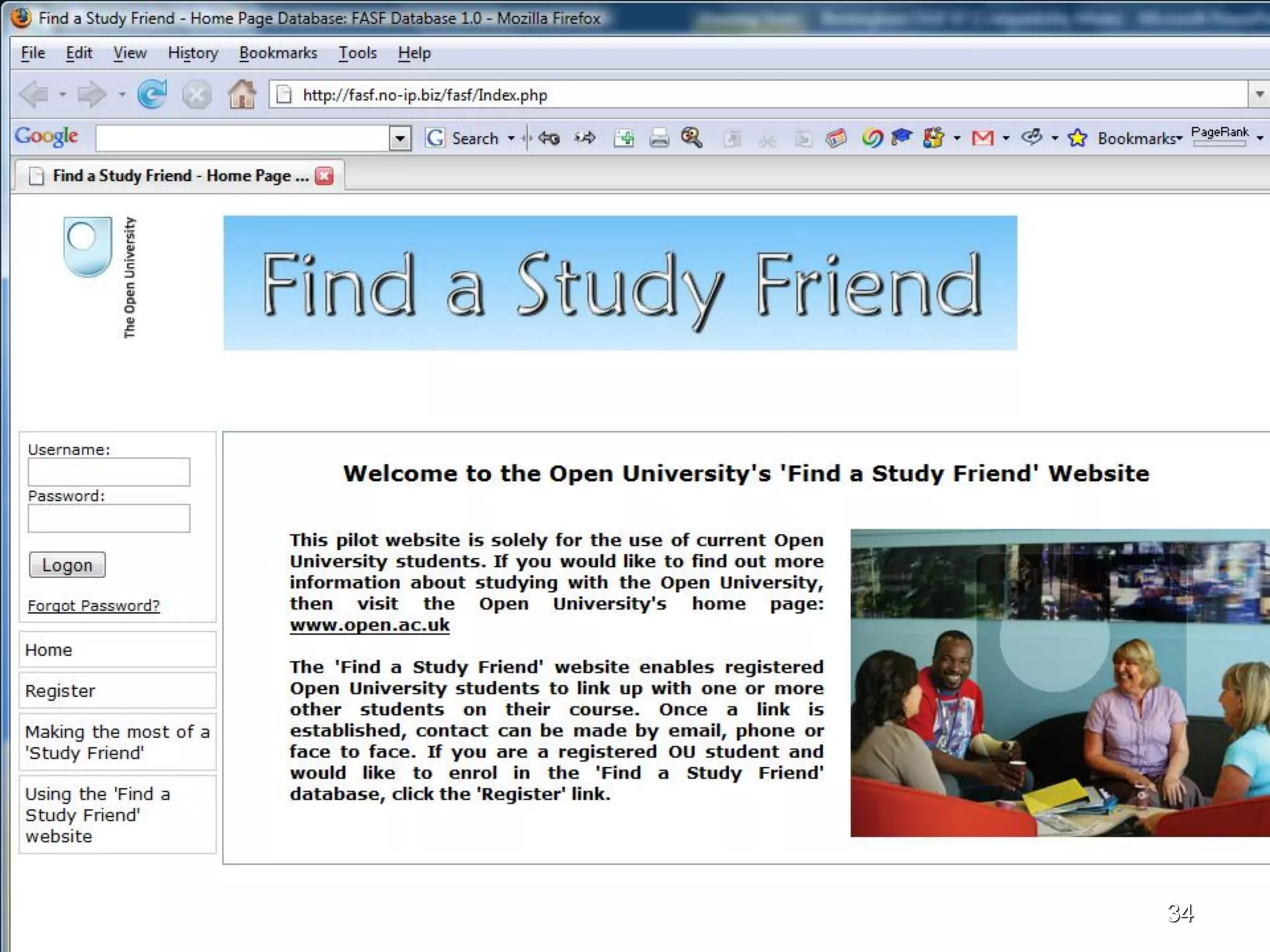This screenshot has height=952, width=1270.
Task: Click the Google Scholar graduation cap icon
Action: 902,136
